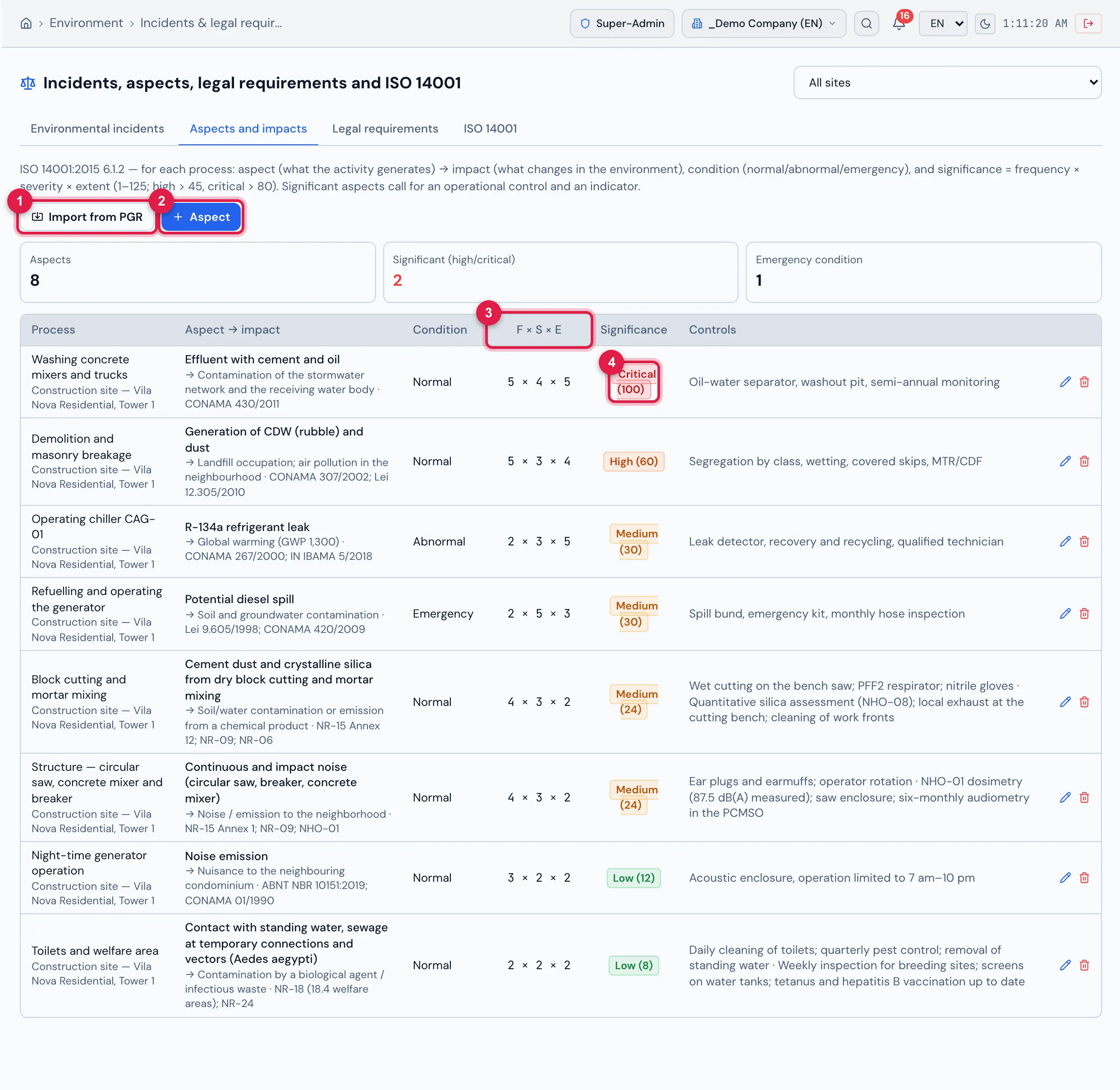
Task: Navigate to Environment breadcrumb
Action: 86,23
